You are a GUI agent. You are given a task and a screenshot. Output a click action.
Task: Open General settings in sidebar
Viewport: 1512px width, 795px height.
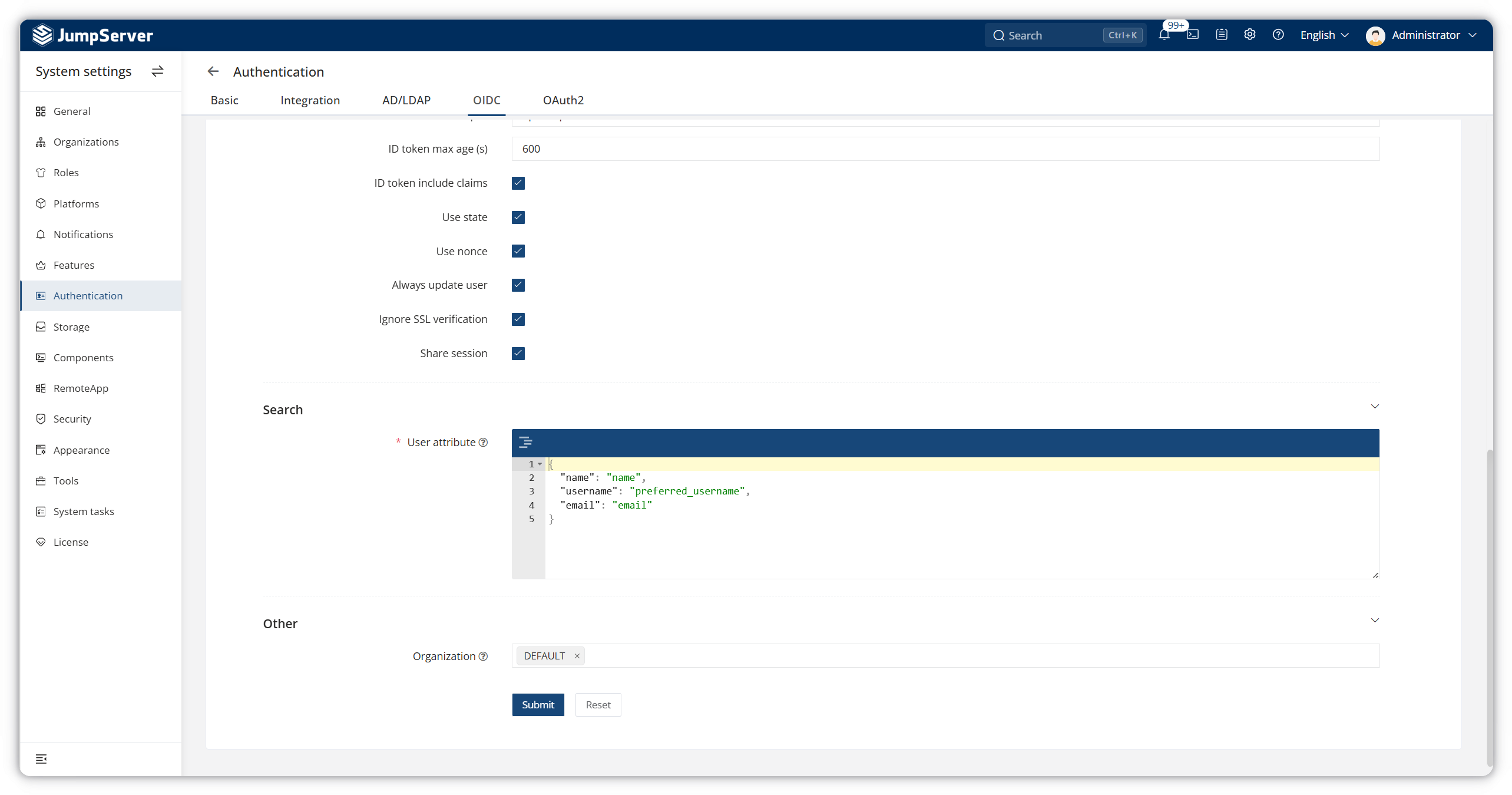pyautogui.click(x=101, y=111)
